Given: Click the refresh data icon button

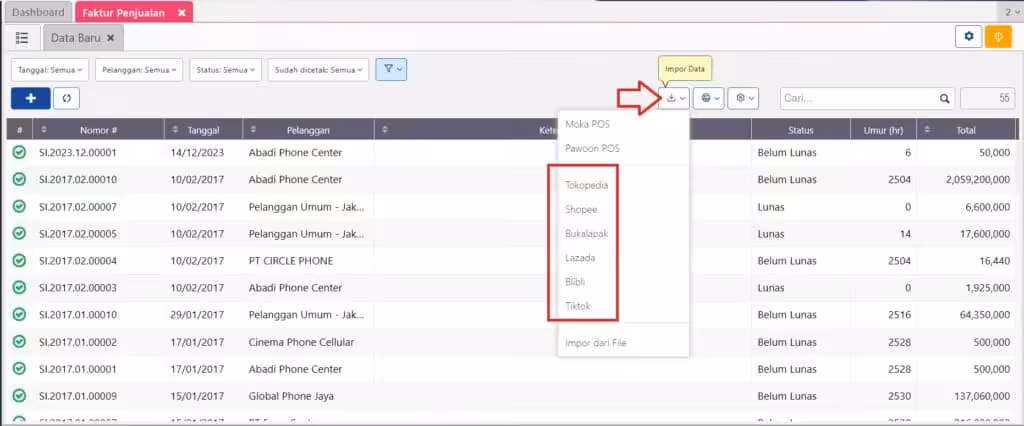Looking at the screenshot, I should pos(66,98).
